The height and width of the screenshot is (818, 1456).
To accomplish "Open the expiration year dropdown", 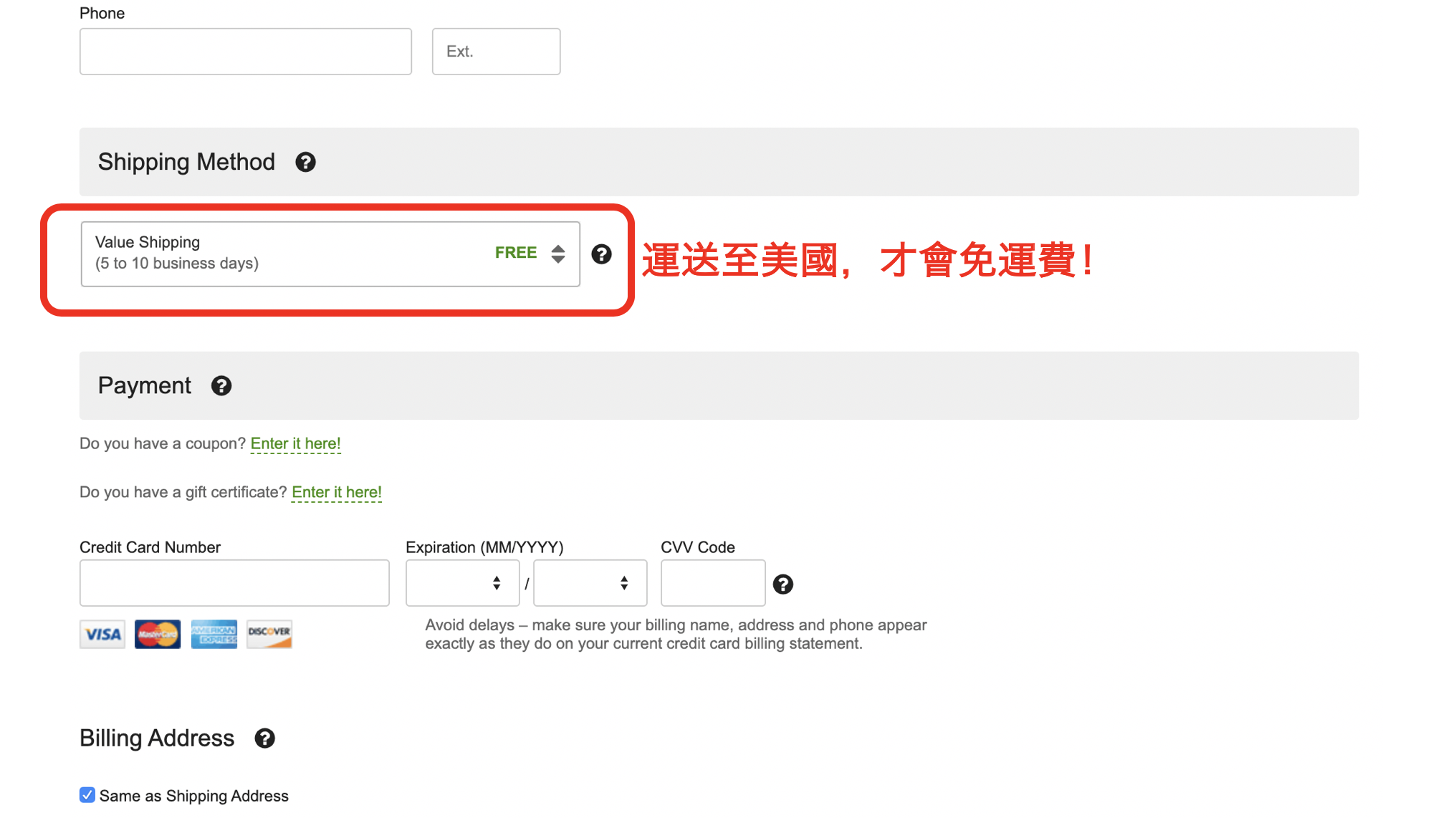I will (x=590, y=583).
